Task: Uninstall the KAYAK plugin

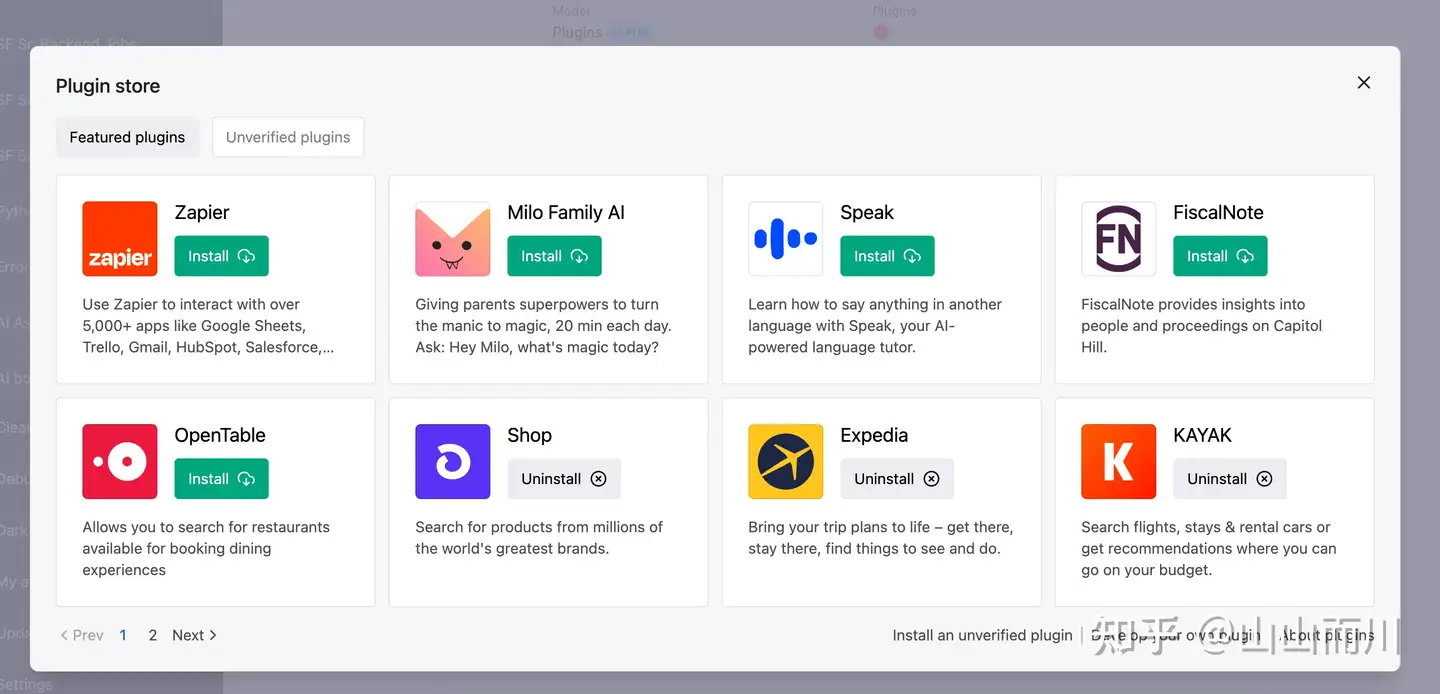Action: point(1230,479)
